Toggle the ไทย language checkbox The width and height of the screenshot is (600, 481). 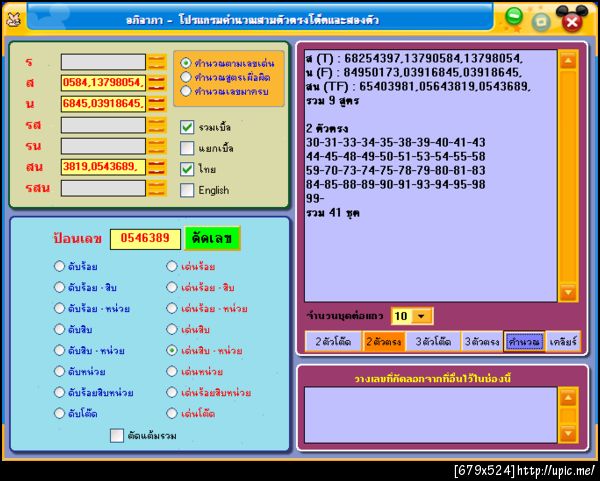pyautogui.click(x=187, y=169)
